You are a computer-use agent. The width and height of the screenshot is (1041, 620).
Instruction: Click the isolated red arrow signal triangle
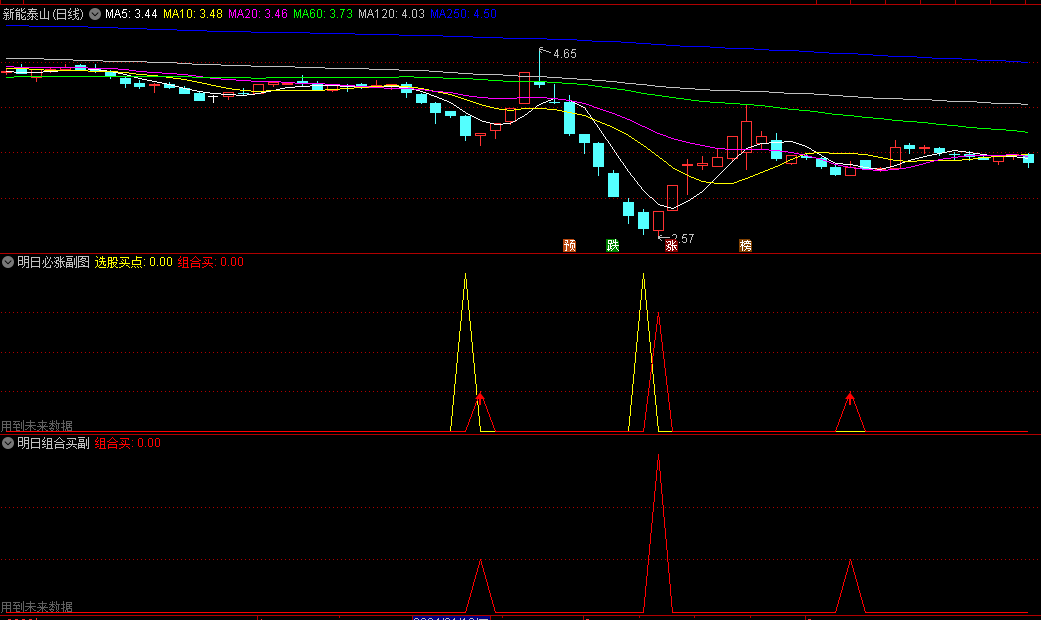(850, 398)
